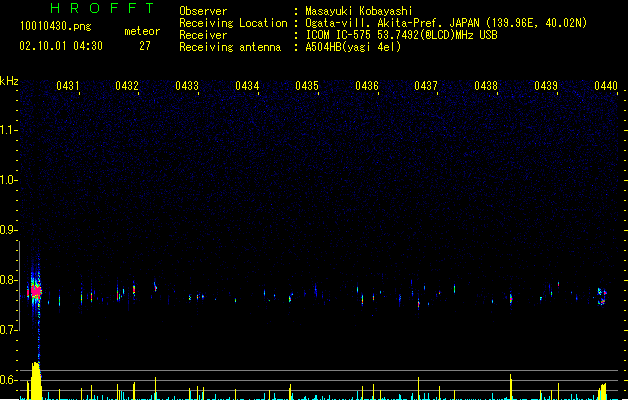
Task: Click the timestamp 02.10.01 04:30
Action: (61, 46)
